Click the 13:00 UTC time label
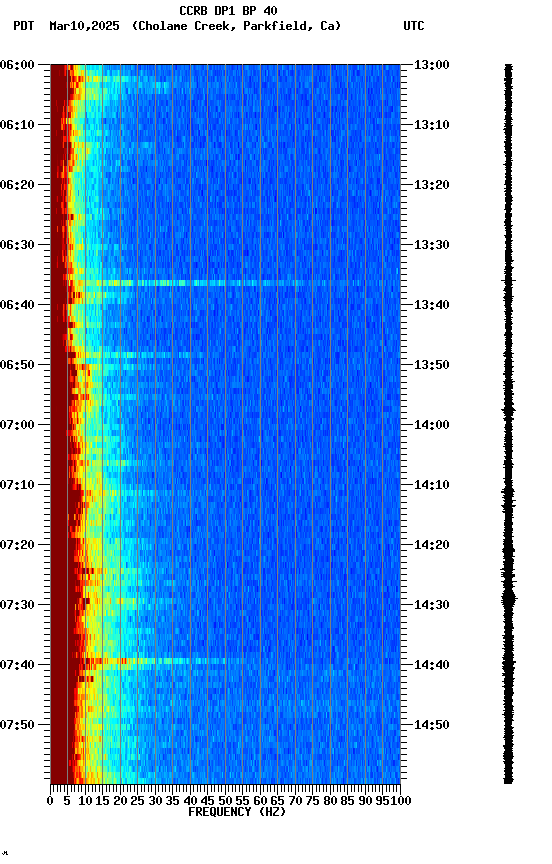552x864 pixels. [432, 65]
